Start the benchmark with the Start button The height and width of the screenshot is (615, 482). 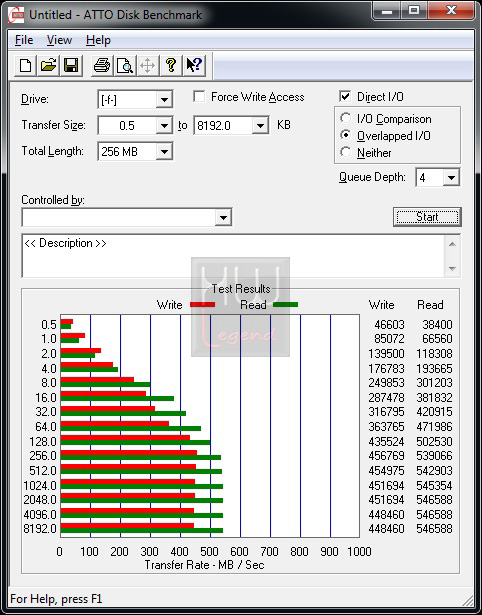[427, 217]
